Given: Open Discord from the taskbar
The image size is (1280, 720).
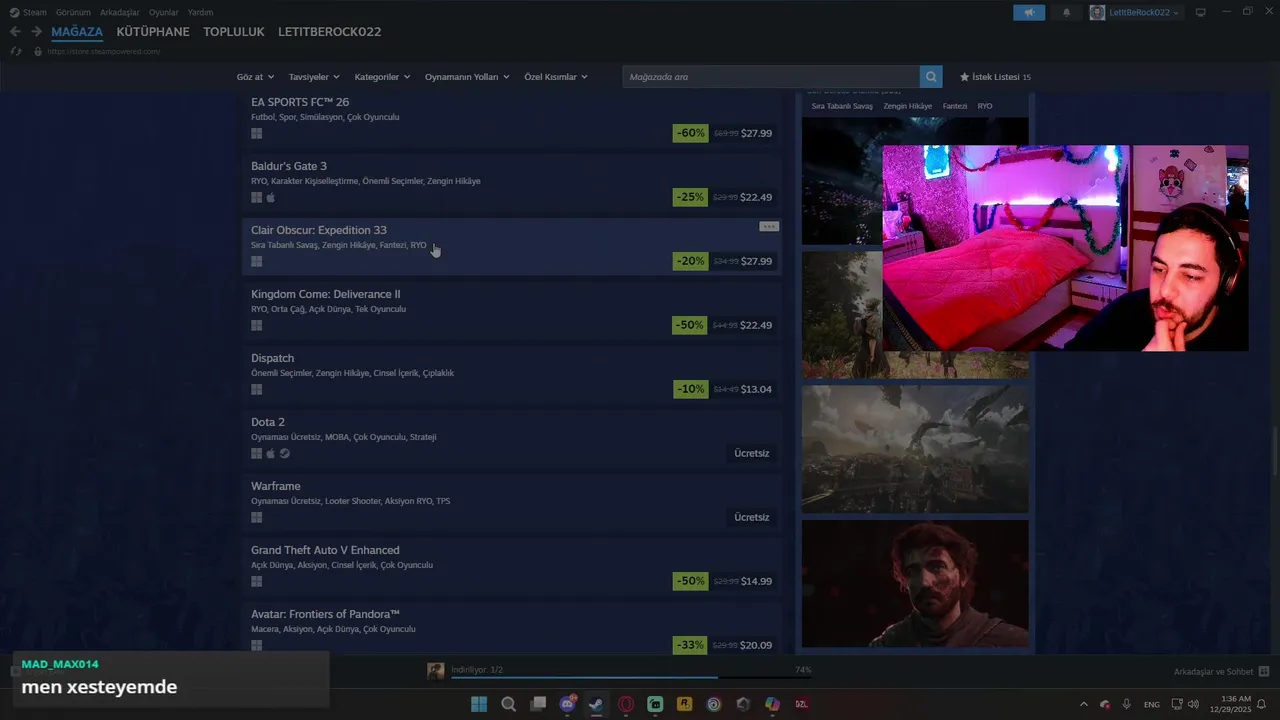Looking at the screenshot, I should [567, 704].
